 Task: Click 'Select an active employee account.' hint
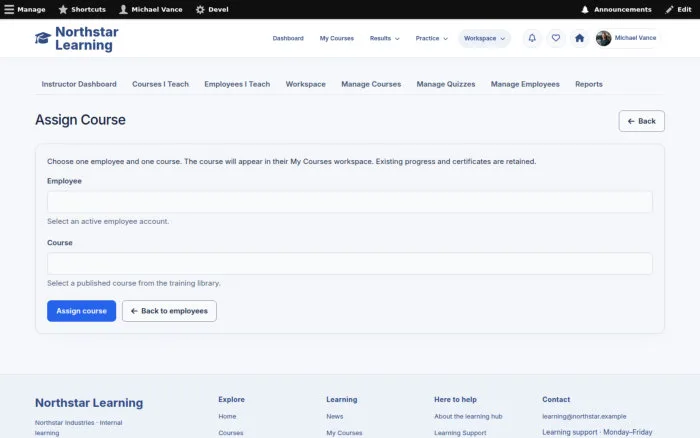108,221
